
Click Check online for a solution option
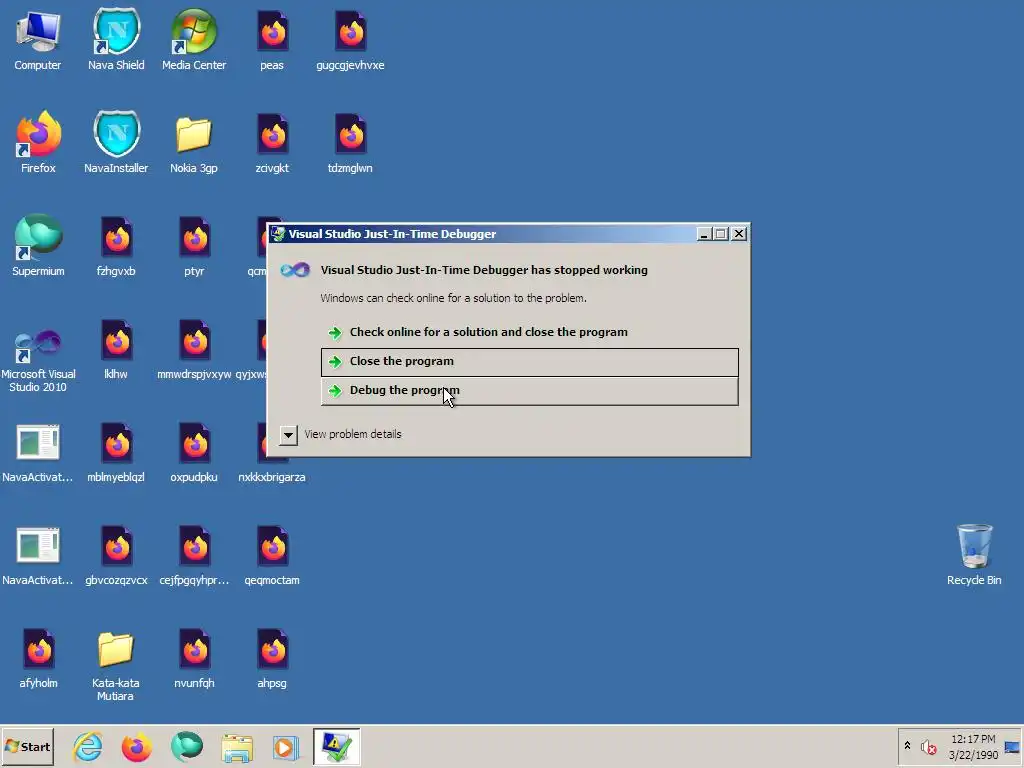pos(530,332)
